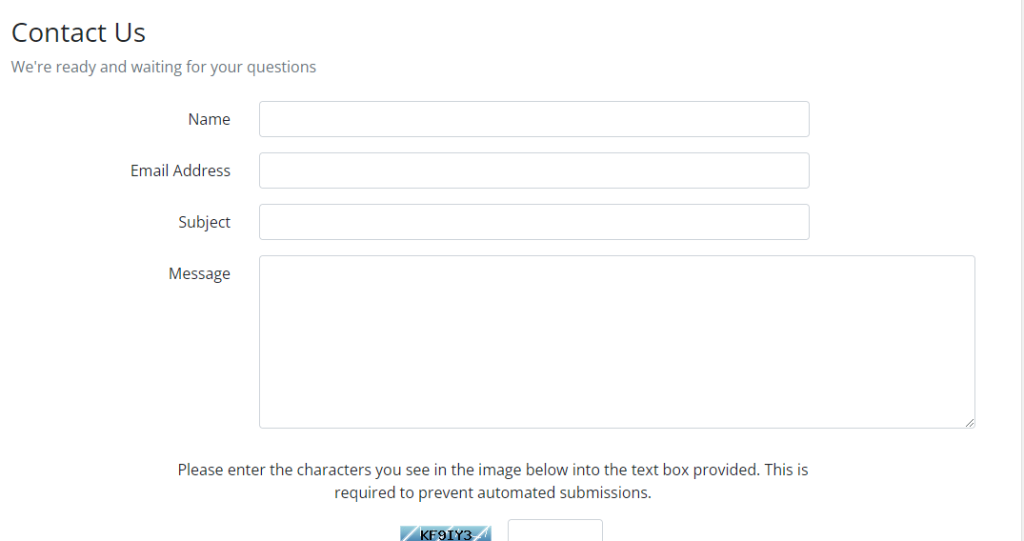1024x541 pixels.
Task: Click the Email Address label text
Action: pos(180,171)
